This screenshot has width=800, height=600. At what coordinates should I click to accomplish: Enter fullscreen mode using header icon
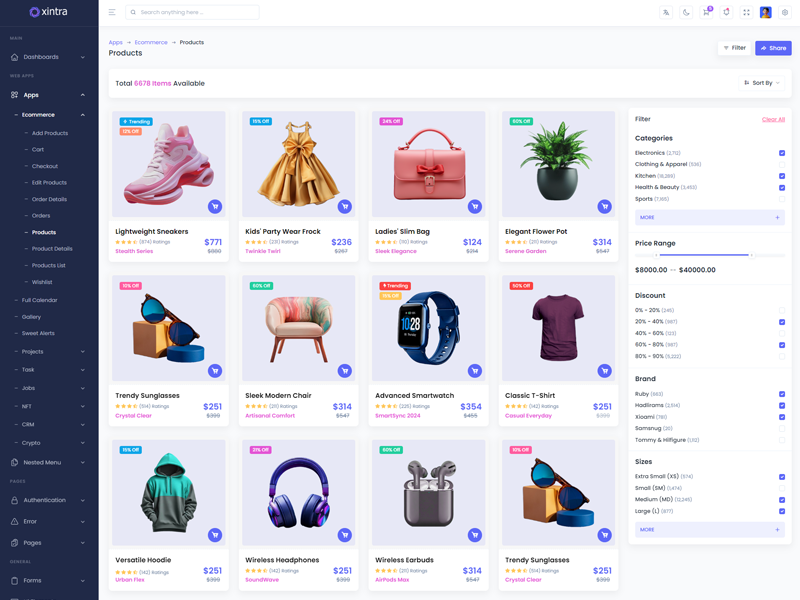click(746, 12)
